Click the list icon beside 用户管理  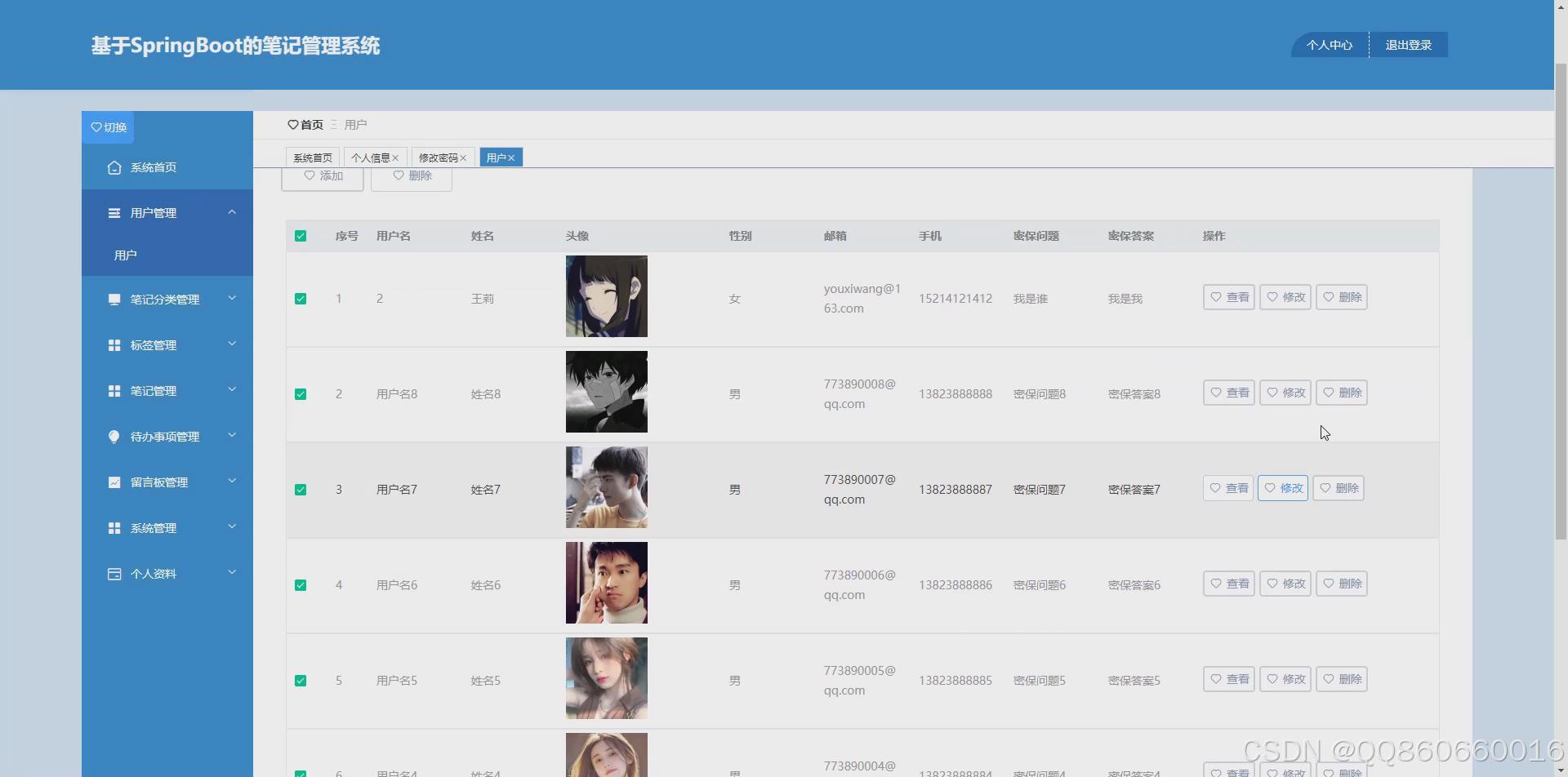(x=114, y=213)
